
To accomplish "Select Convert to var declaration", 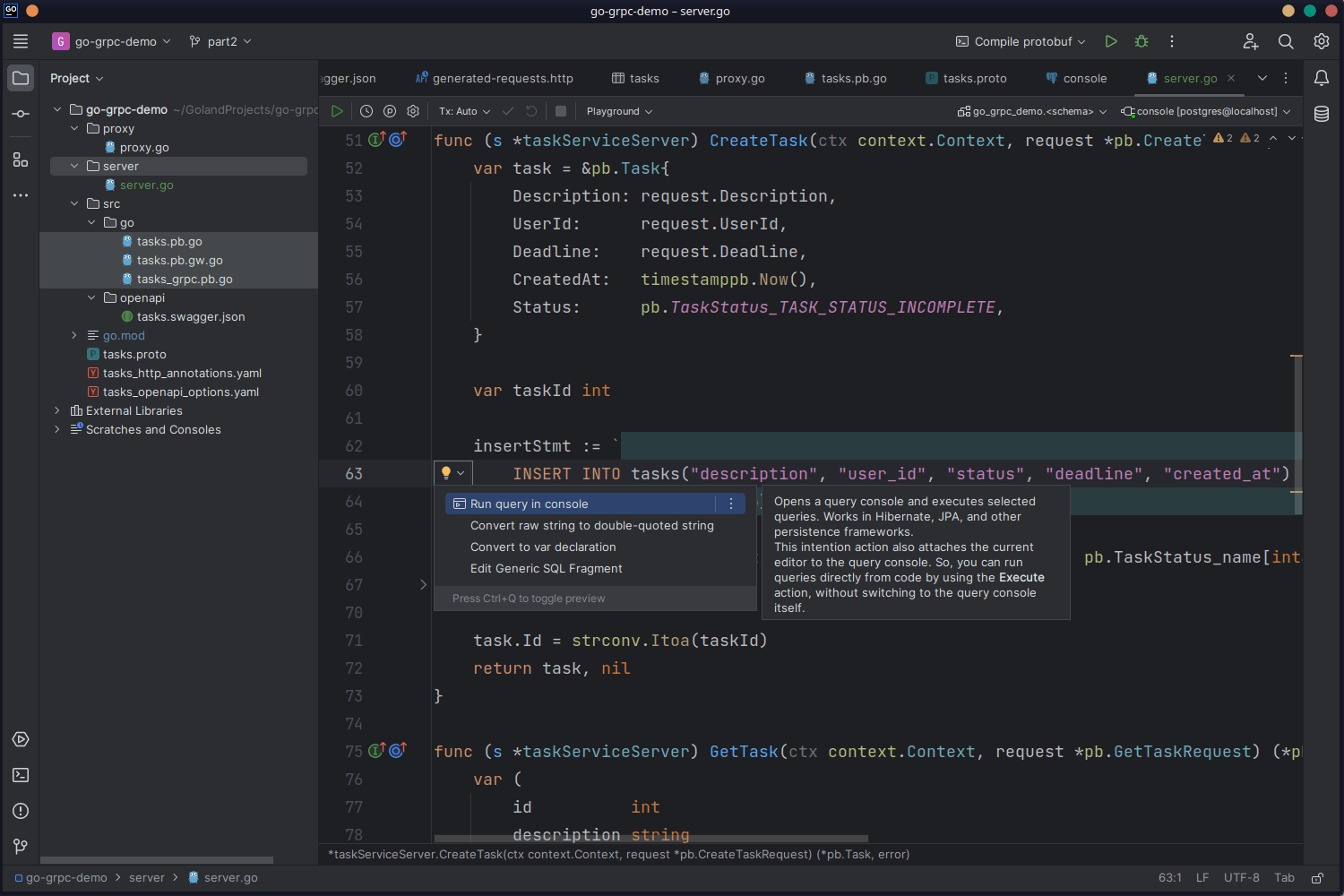I will coord(542,547).
